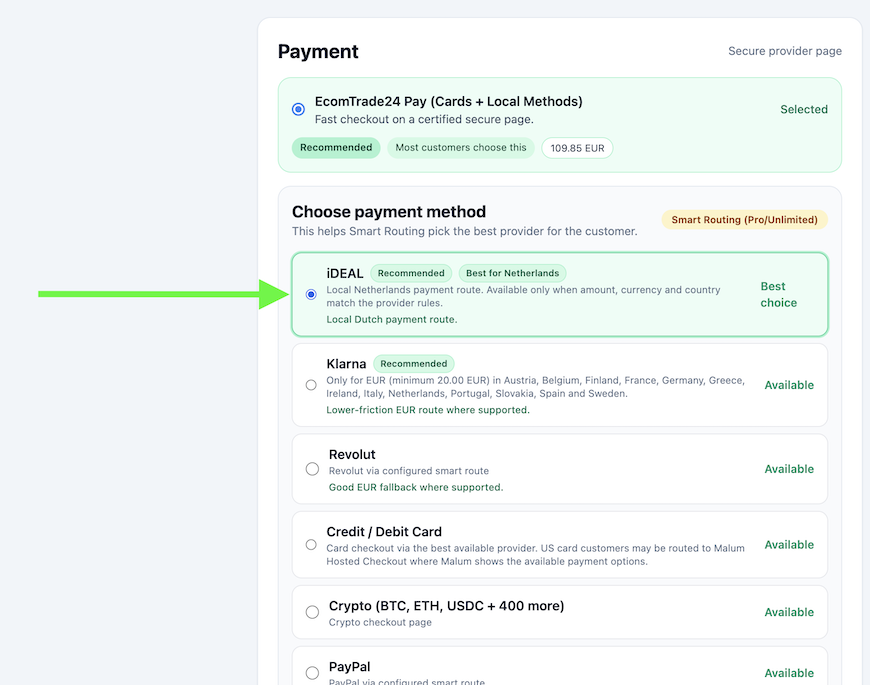Click the Available label in PayPal row
The width and height of the screenshot is (870, 685).
point(789,673)
